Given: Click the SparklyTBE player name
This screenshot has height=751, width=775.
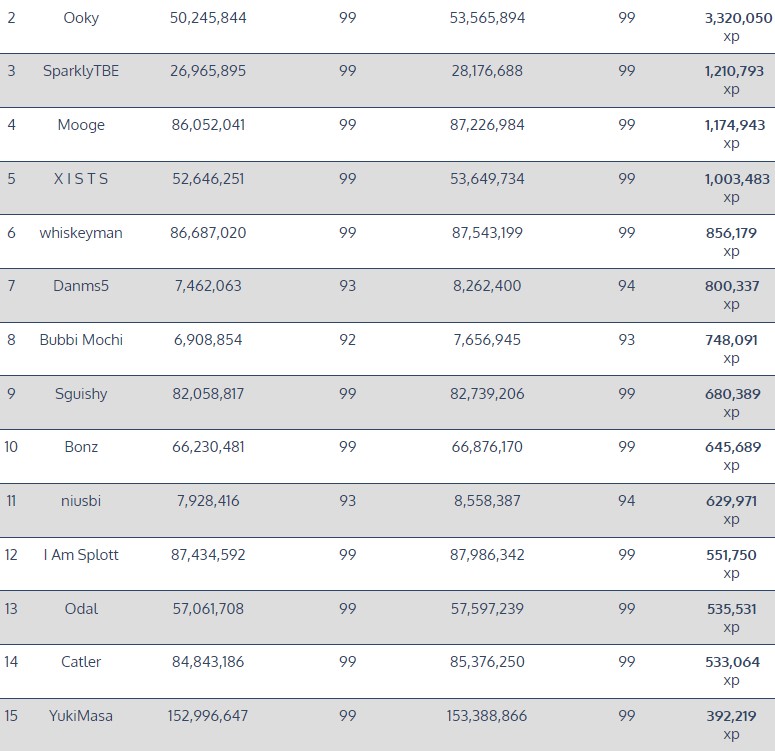Looking at the screenshot, I should [x=81, y=71].
